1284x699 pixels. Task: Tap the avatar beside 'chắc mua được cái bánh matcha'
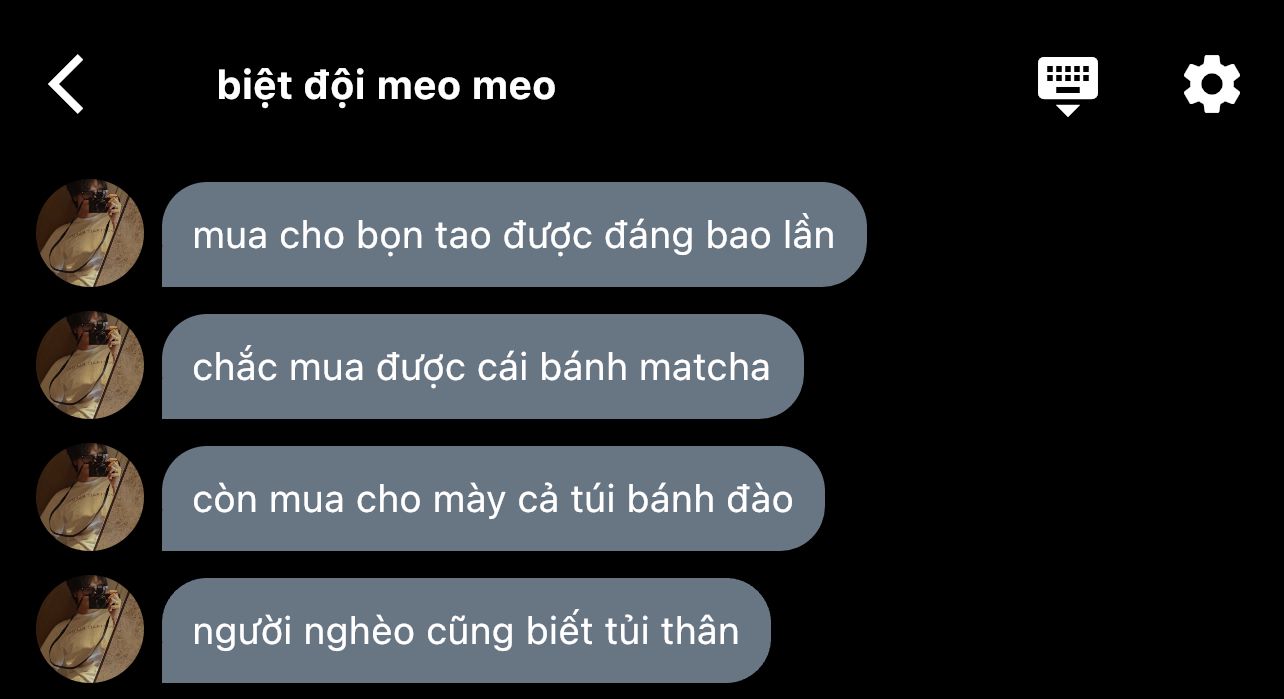coord(90,365)
